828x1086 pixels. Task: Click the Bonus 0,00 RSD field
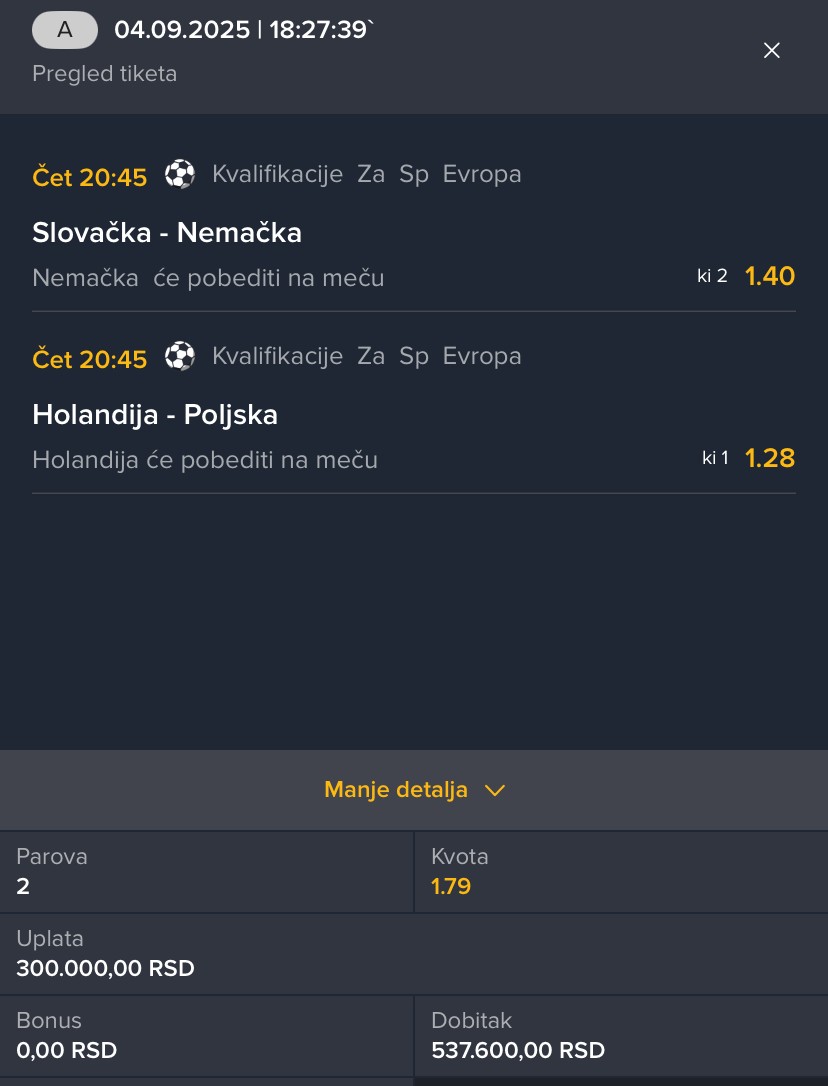point(67,1050)
